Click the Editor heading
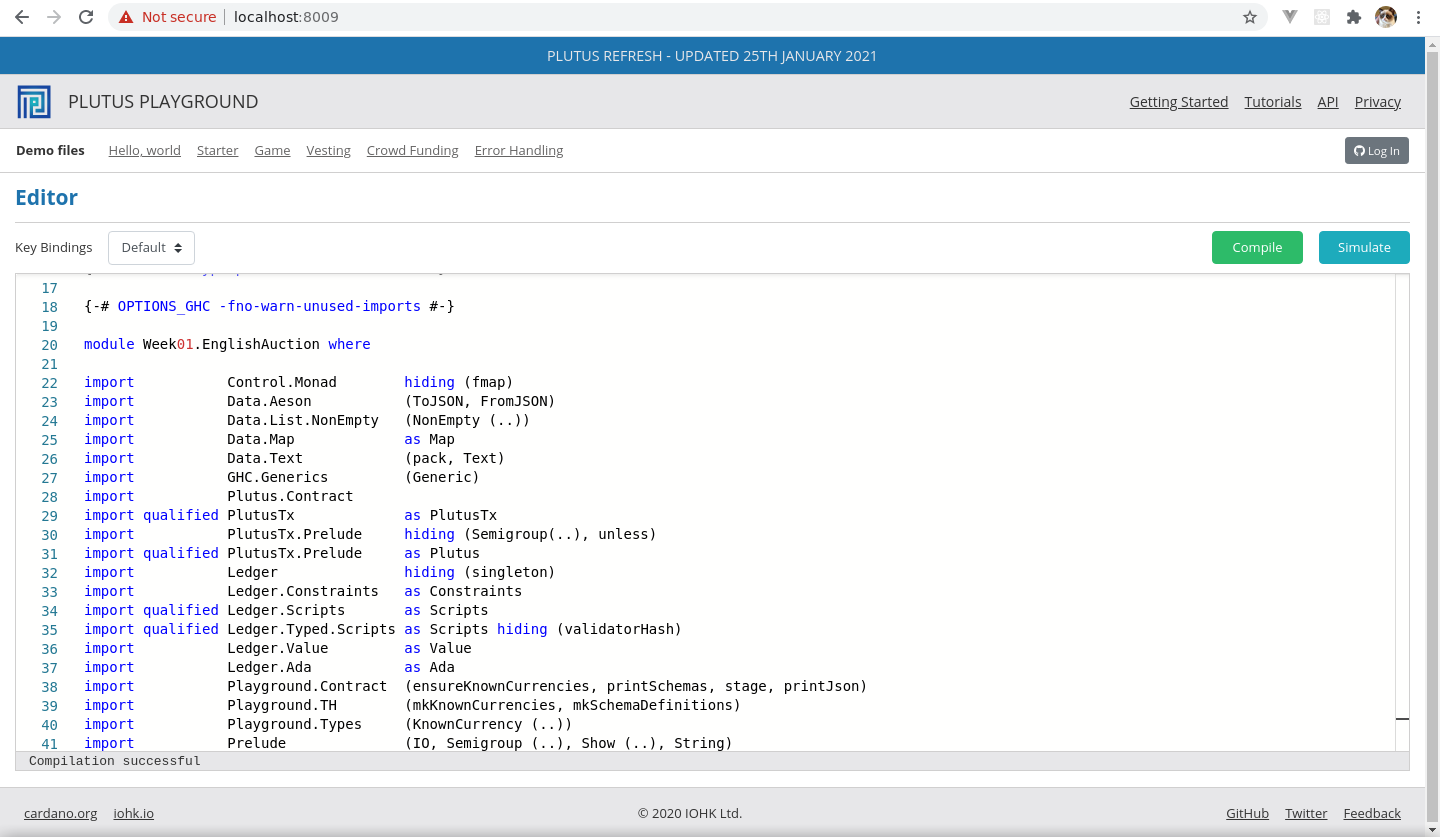The width and height of the screenshot is (1440, 837). click(46, 198)
